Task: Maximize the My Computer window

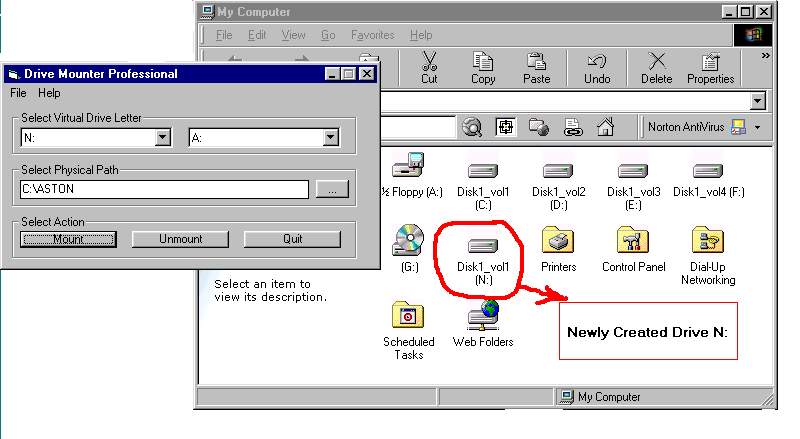Action: point(746,11)
